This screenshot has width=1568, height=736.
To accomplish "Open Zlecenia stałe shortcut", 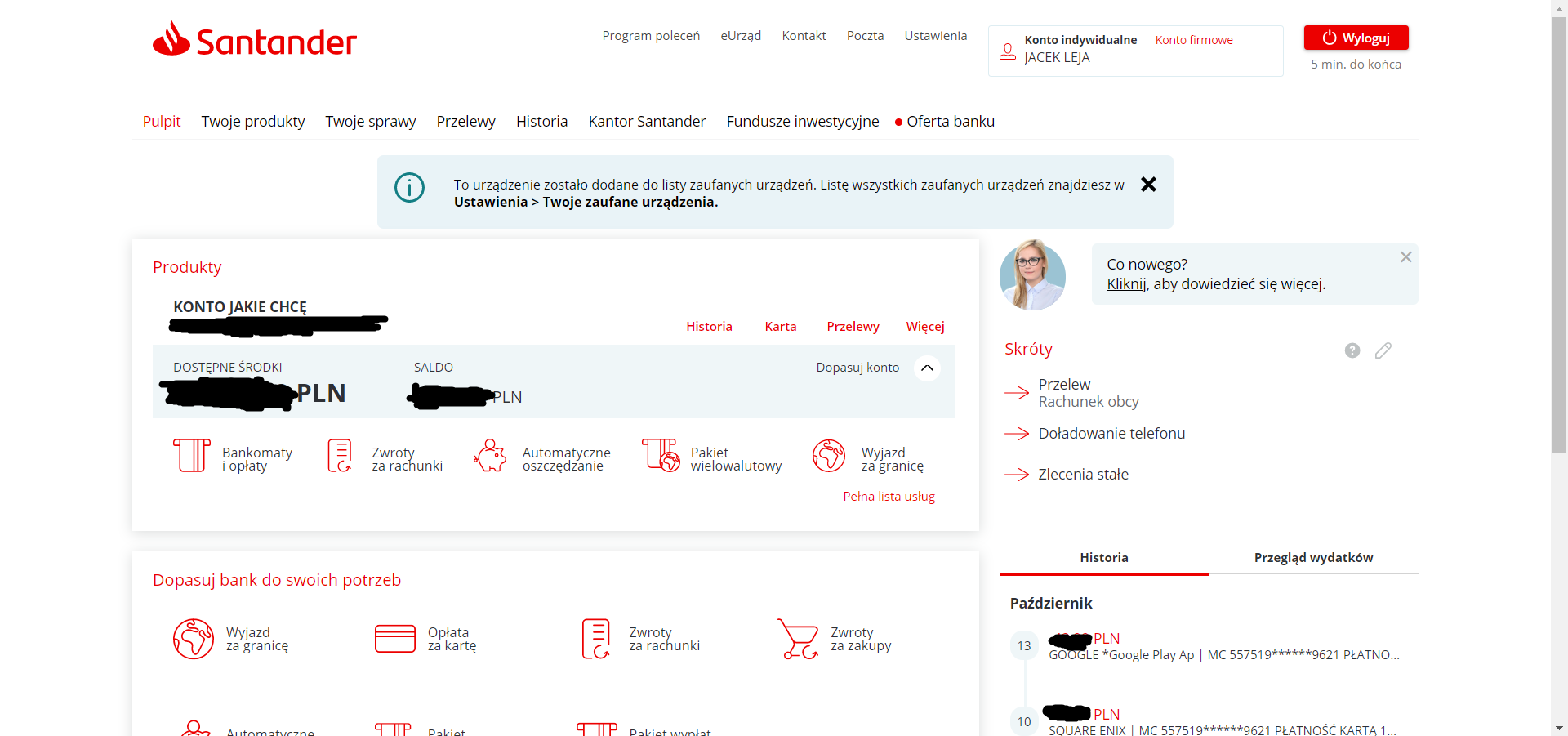I will [1083, 475].
